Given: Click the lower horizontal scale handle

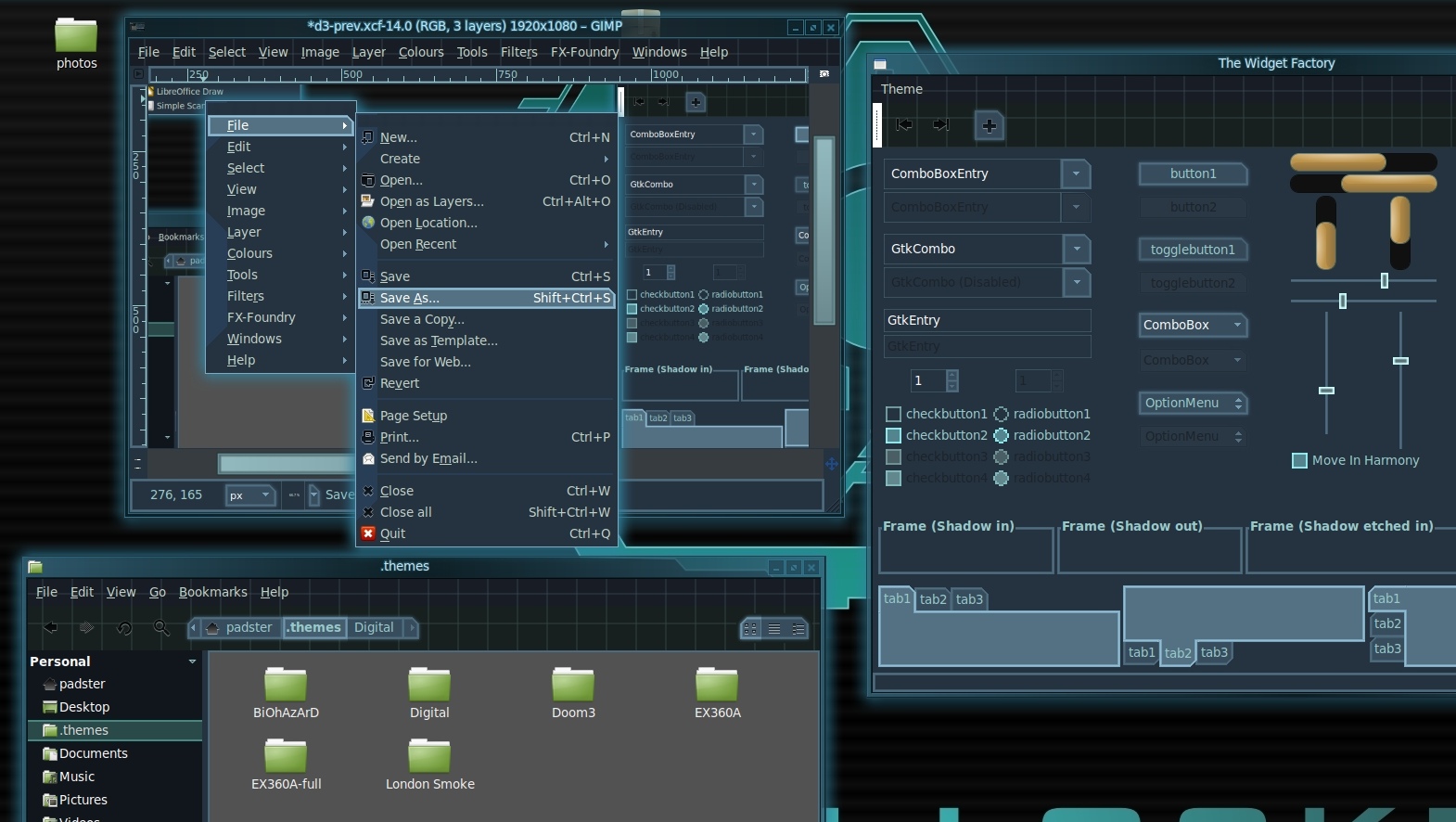Looking at the screenshot, I should pos(1342,301).
